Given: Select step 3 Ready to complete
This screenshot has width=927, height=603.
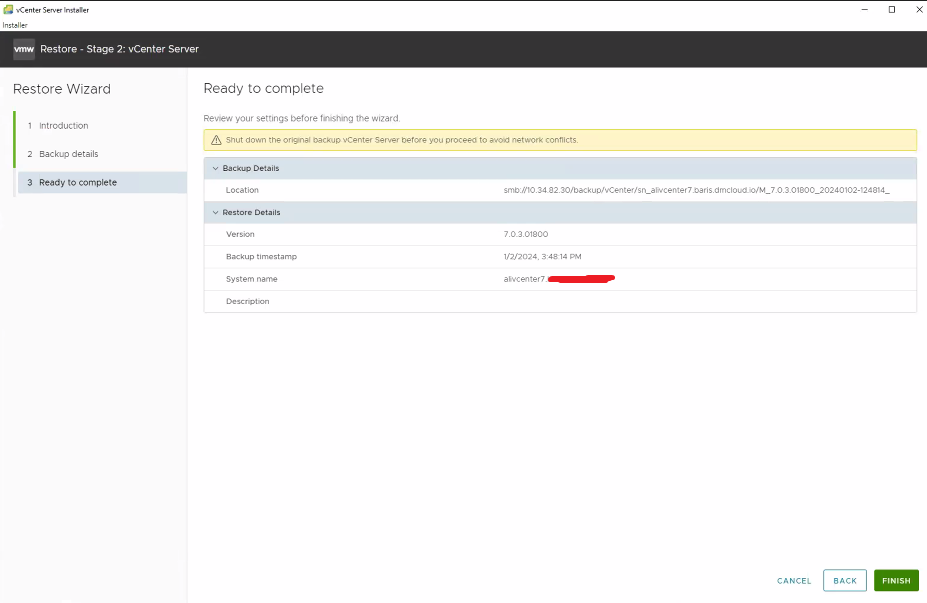Looking at the screenshot, I should pyautogui.click(x=77, y=182).
